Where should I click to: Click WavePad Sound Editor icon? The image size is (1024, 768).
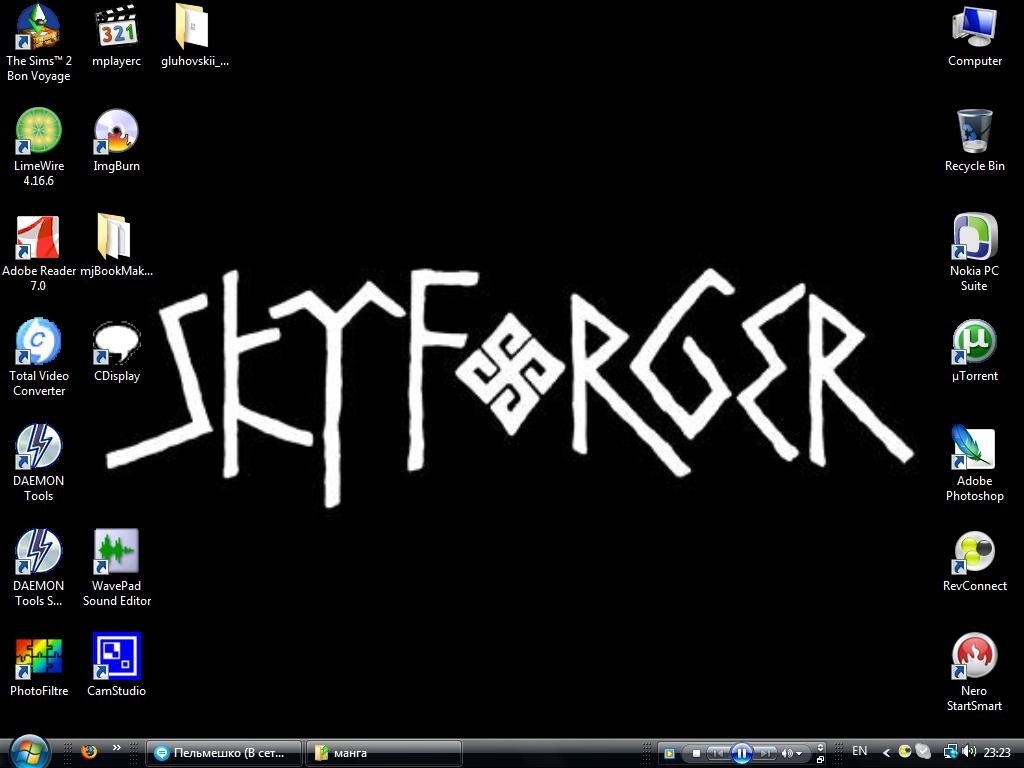coord(116,568)
